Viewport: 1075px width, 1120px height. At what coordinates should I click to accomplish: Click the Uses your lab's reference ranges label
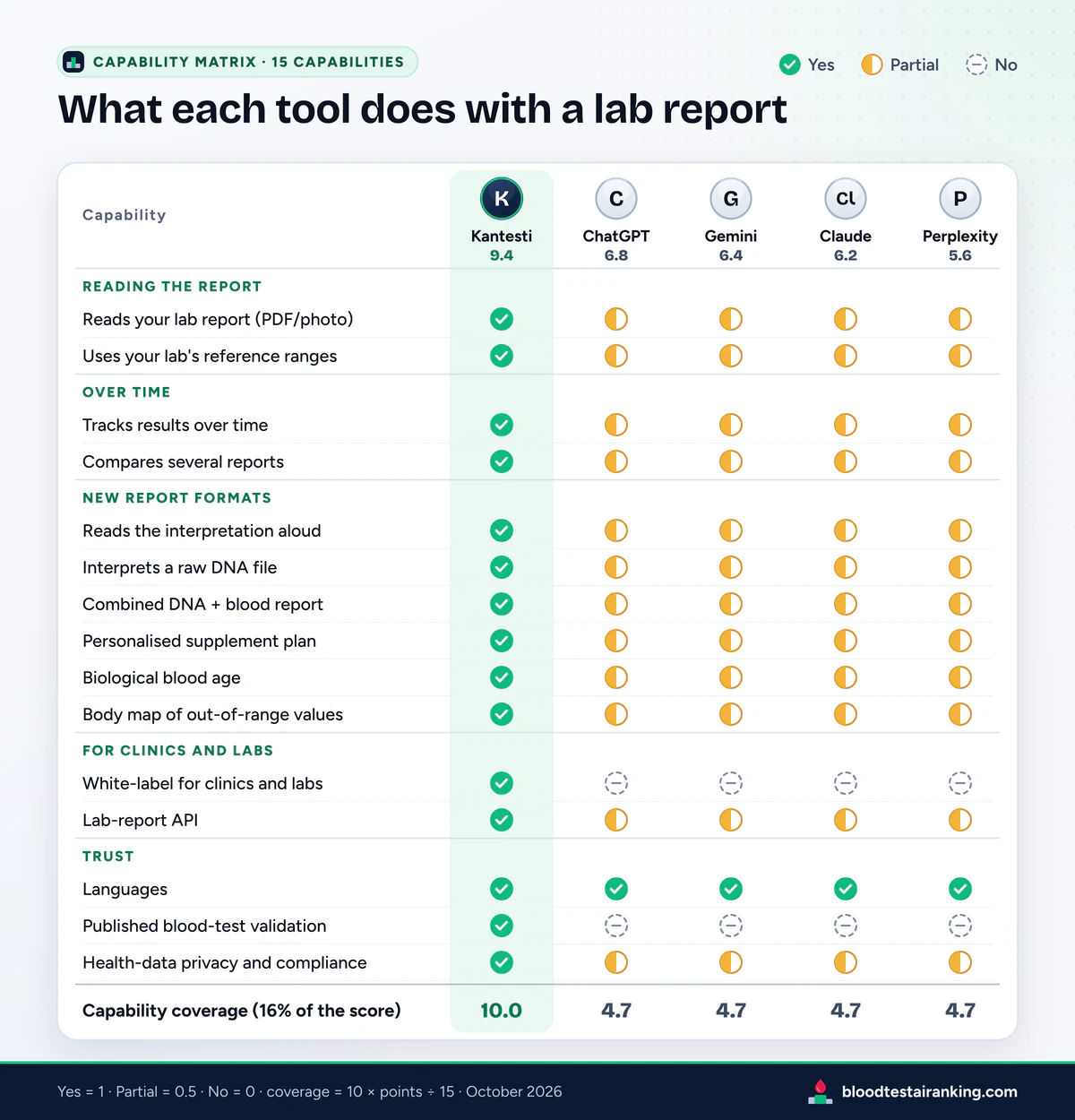click(x=210, y=356)
